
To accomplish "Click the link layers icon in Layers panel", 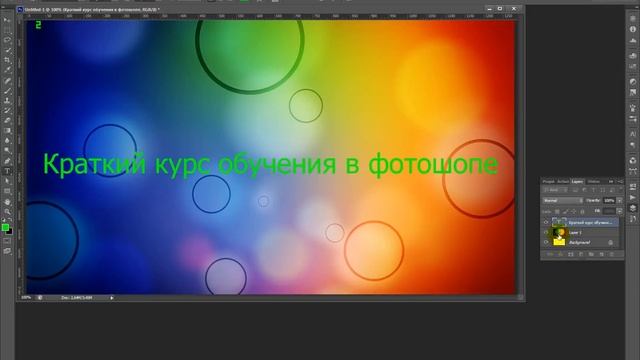I will coord(550,254).
